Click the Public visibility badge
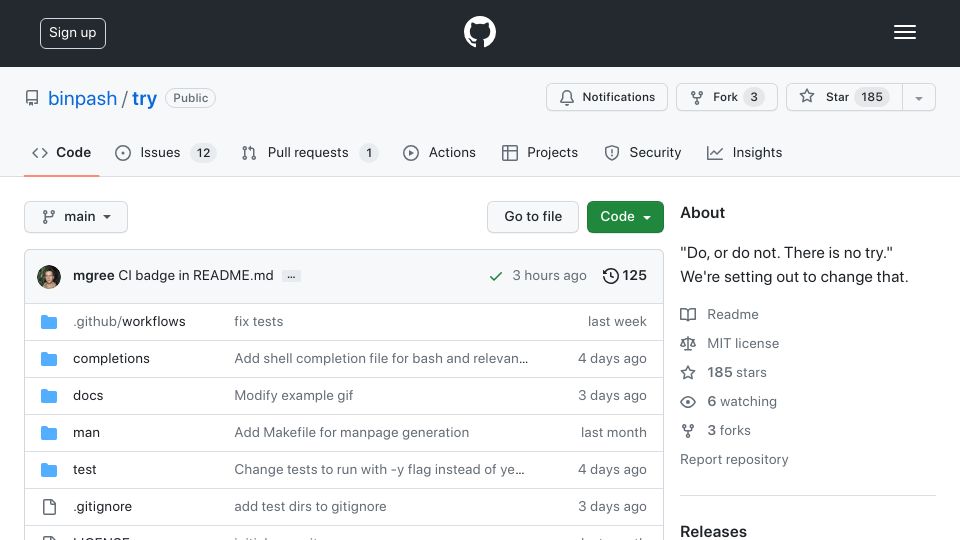This screenshot has height=540, width=960. click(x=190, y=98)
